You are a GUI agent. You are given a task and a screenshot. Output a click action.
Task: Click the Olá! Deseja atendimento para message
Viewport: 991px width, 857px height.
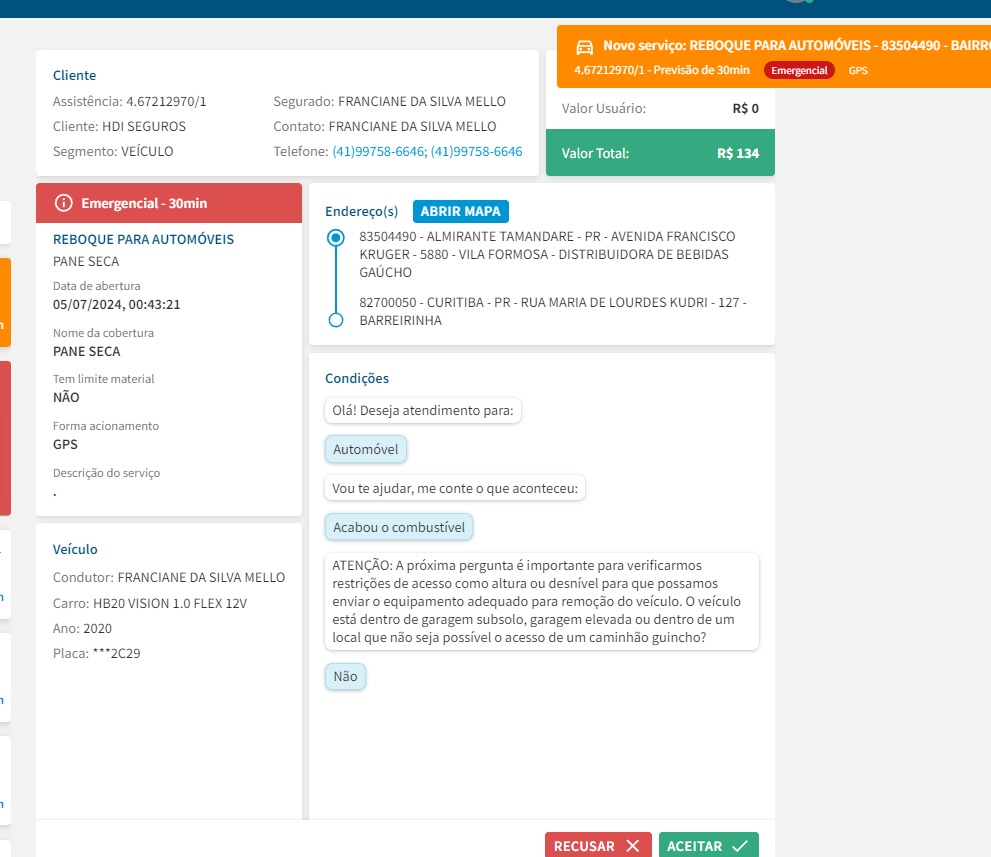click(x=423, y=410)
